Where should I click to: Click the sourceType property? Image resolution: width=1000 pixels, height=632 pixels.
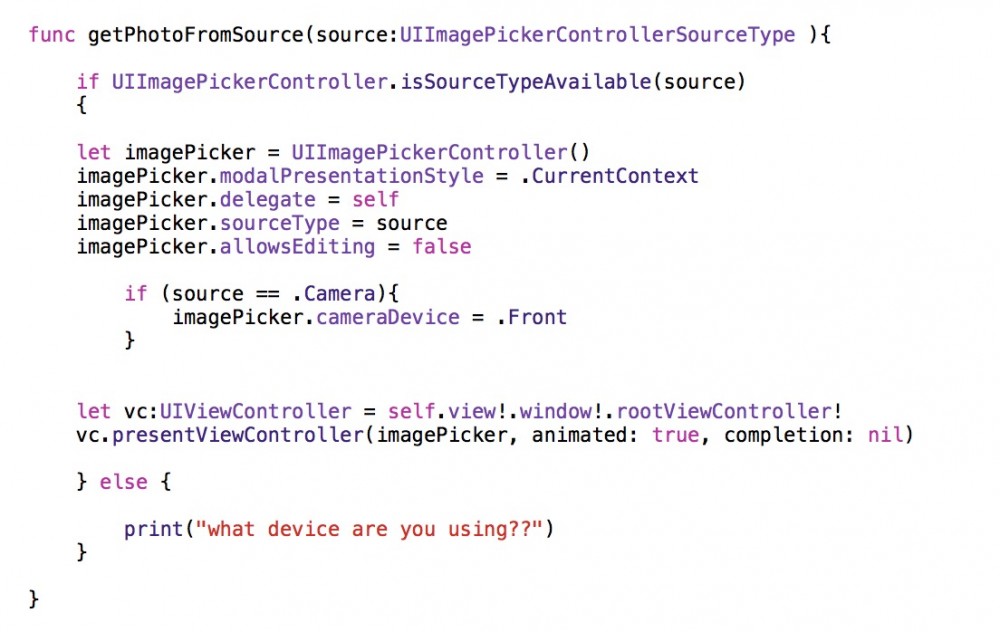coord(280,223)
